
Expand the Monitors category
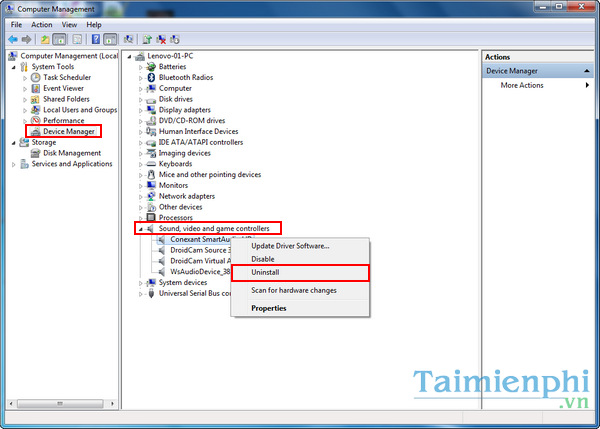(140, 186)
